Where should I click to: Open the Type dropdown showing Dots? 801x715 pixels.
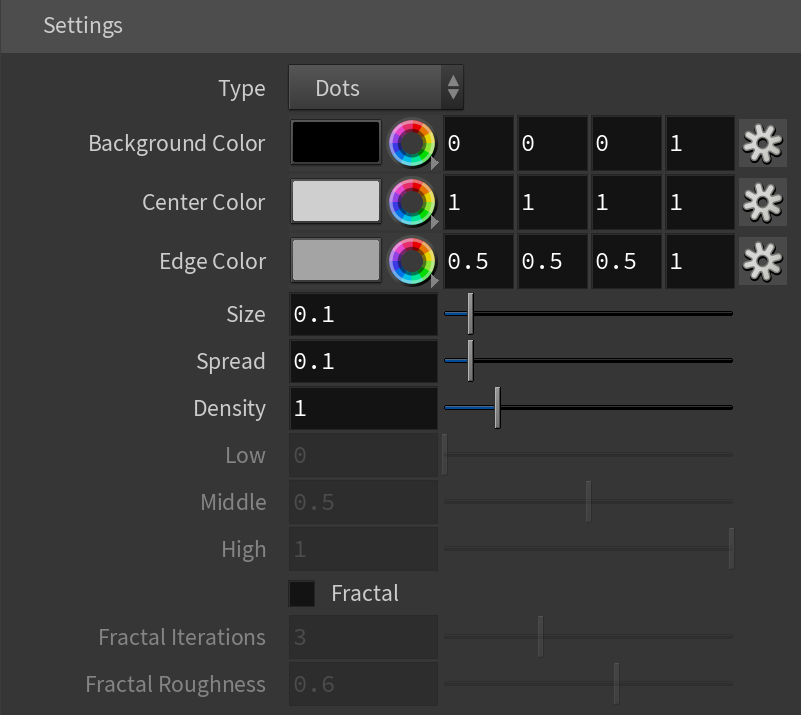376,87
